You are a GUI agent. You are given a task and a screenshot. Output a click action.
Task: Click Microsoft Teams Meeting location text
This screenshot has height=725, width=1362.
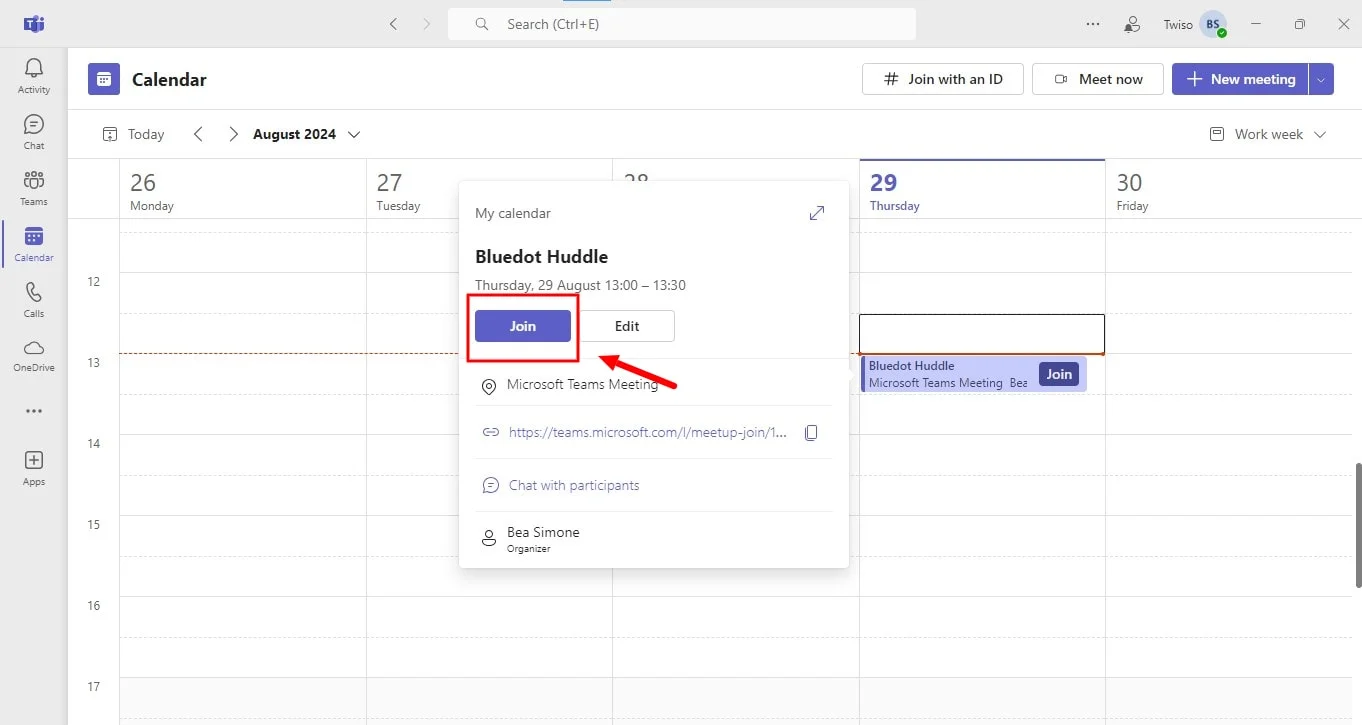[582, 384]
